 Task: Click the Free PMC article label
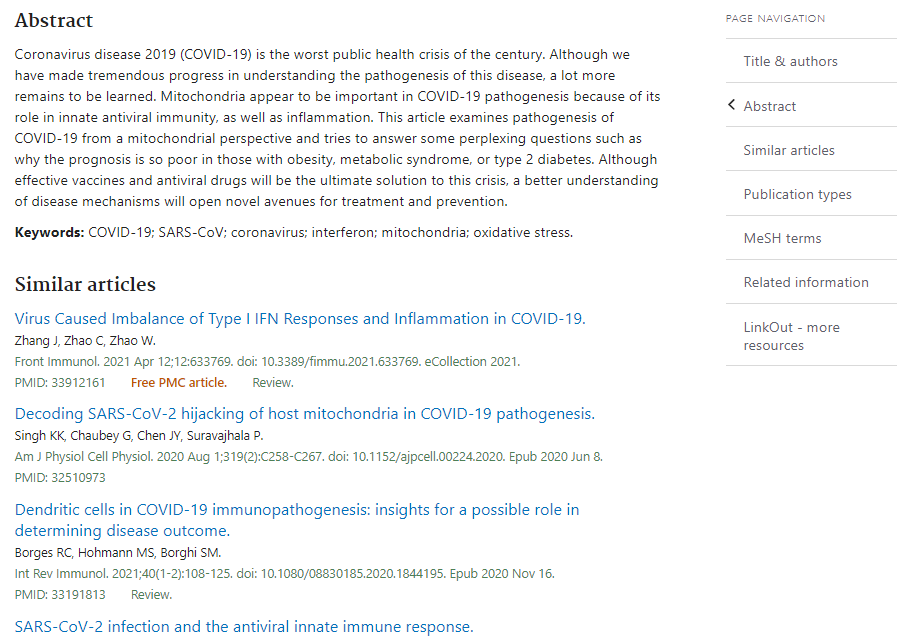pos(179,382)
